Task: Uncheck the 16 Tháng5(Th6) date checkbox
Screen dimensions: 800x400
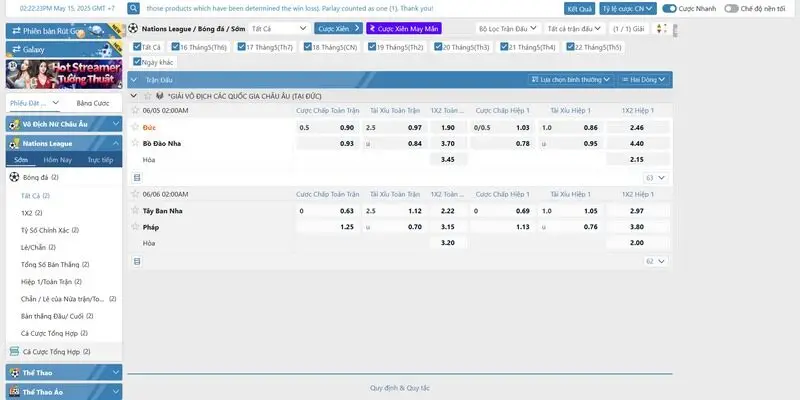Action: click(x=174, y=47)
